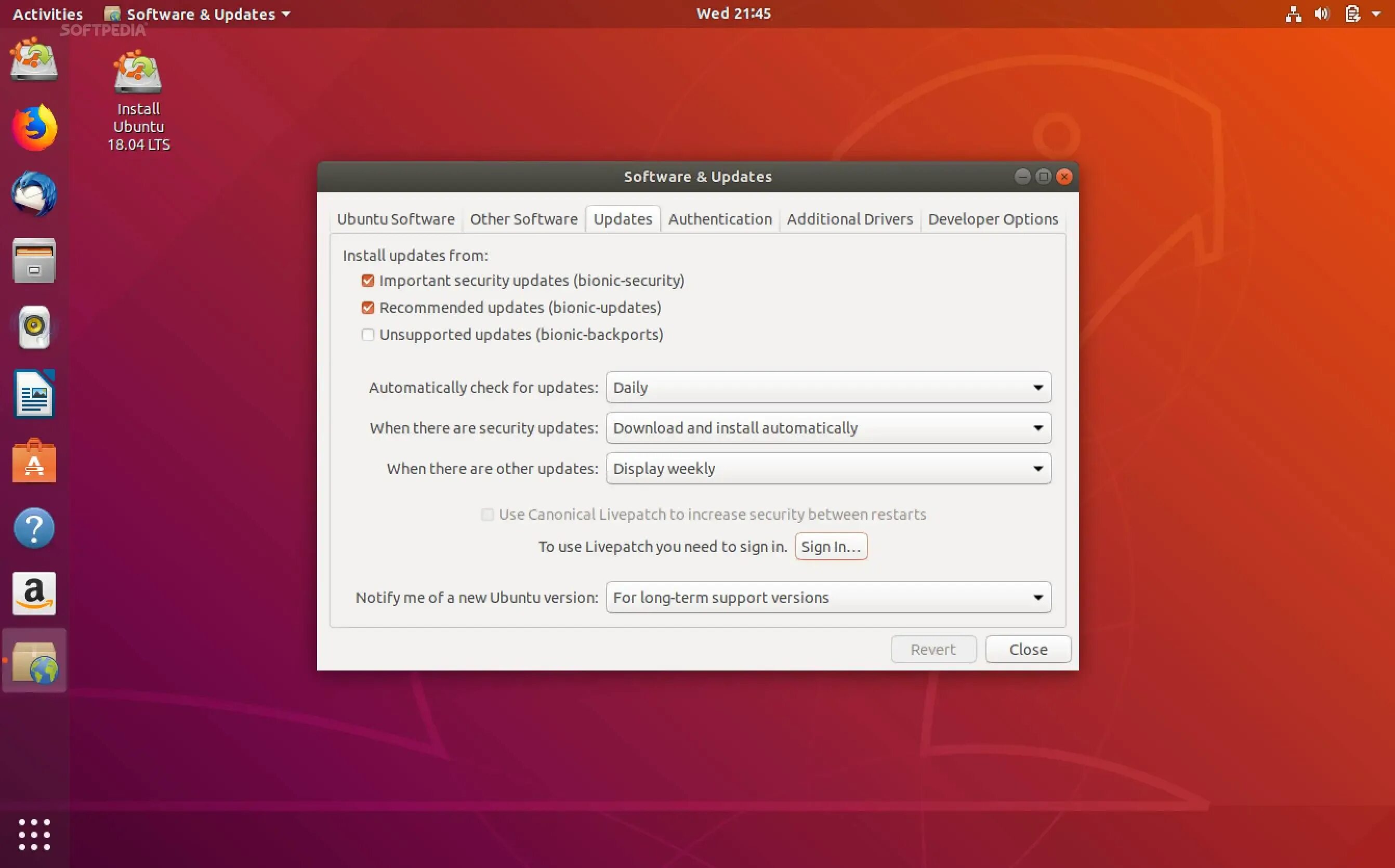This screenshot has height=868, width=1395.
Task: Switch to the Other Software tab
Action: pyautogui.click(x=523, y=219)
